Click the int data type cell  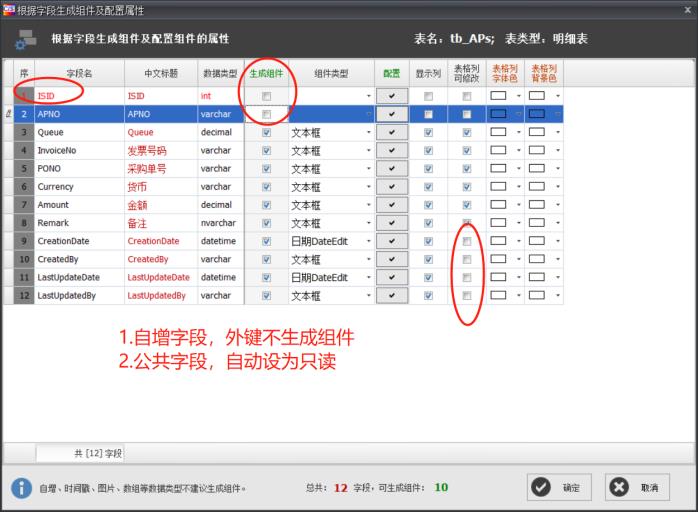221,96
